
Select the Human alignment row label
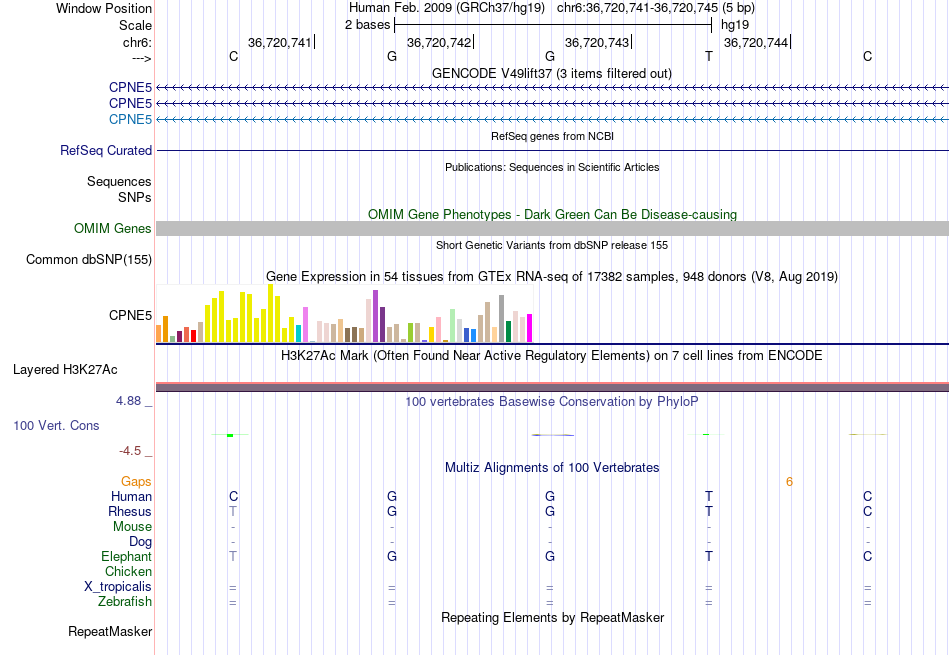click(131, 496)
